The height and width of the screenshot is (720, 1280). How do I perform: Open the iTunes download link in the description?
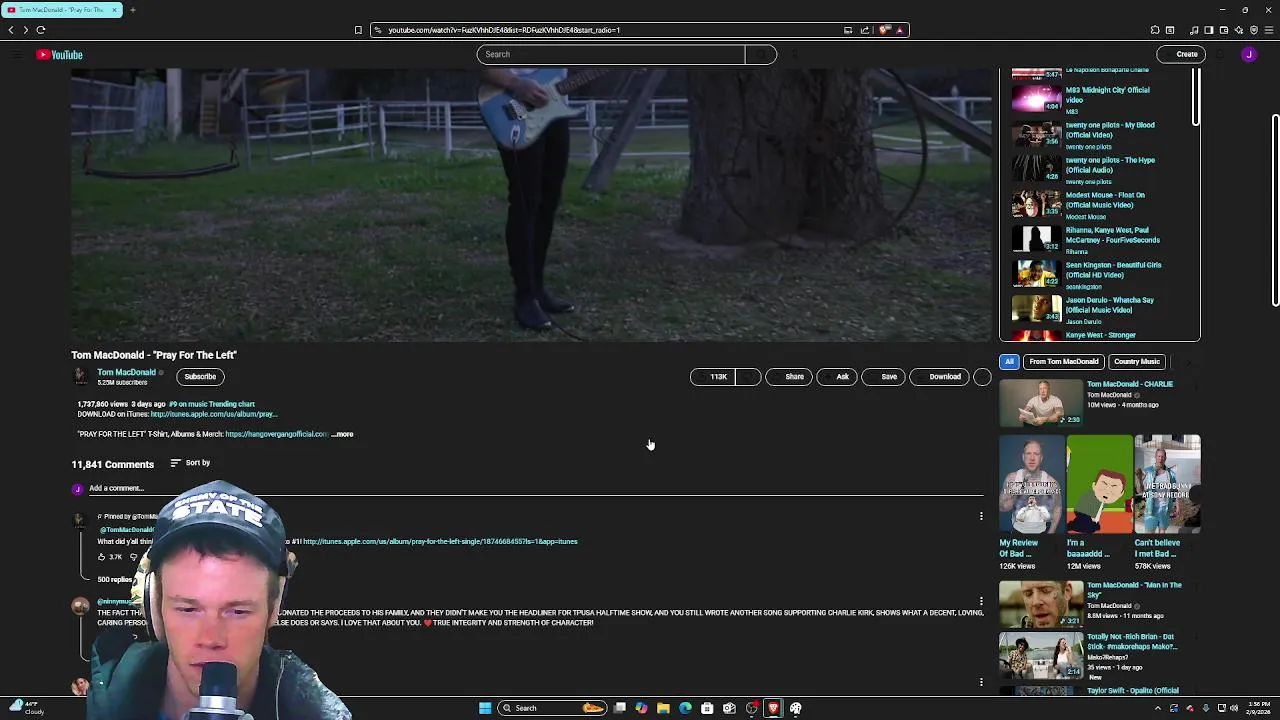[x=214, y=414]
